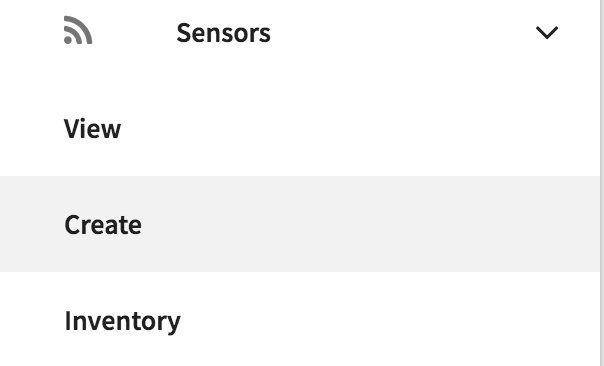Click the RSS-style Sensors icon

(78, 30)
